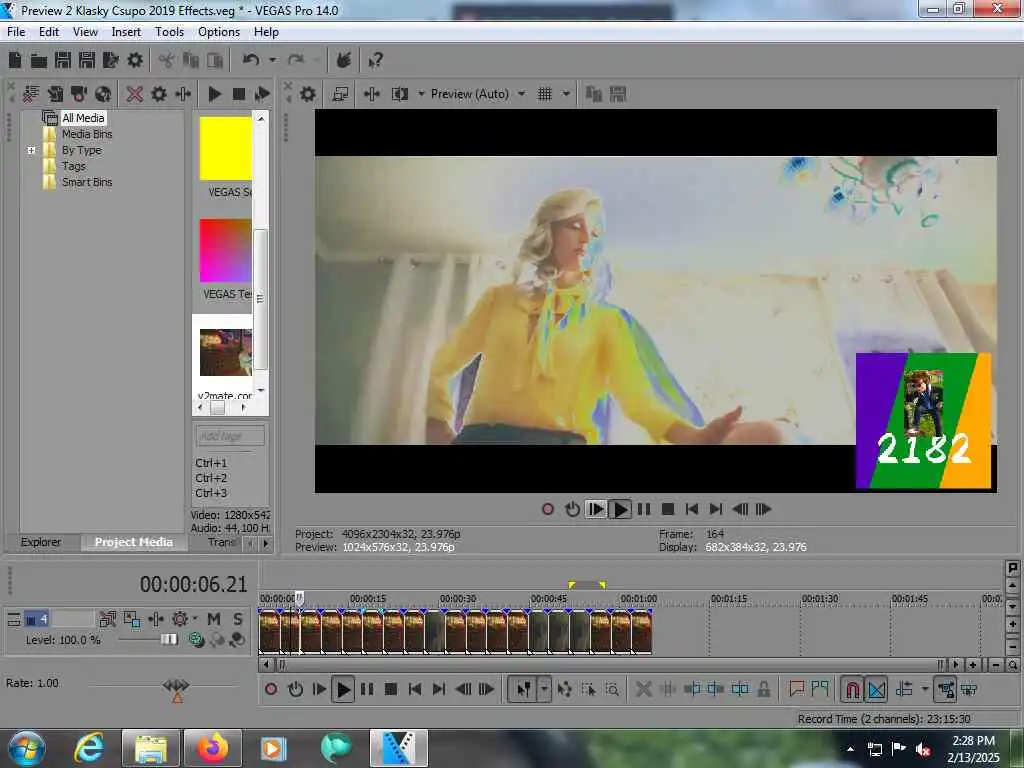1024x768 pixels.
Task: Open the undo history dropdown arrow
Action: [x=272, y=60]
